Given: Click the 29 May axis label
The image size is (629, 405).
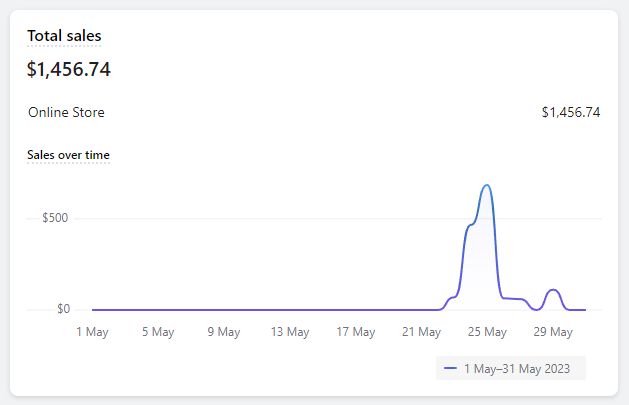Looking at the screenshot, I should click(x=553, y=332).
